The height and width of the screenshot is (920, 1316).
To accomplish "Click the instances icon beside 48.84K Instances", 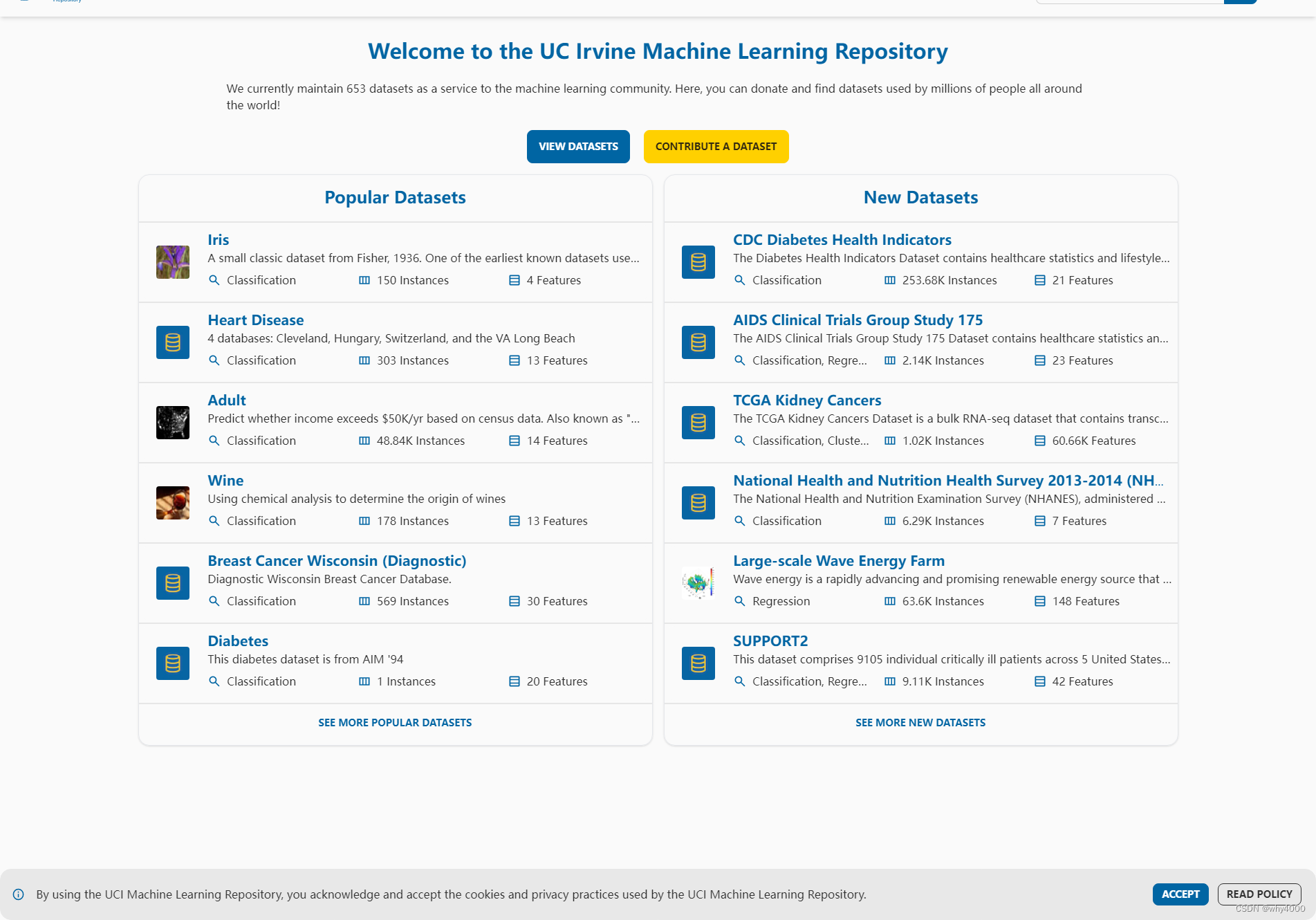I will pos(364,441).
